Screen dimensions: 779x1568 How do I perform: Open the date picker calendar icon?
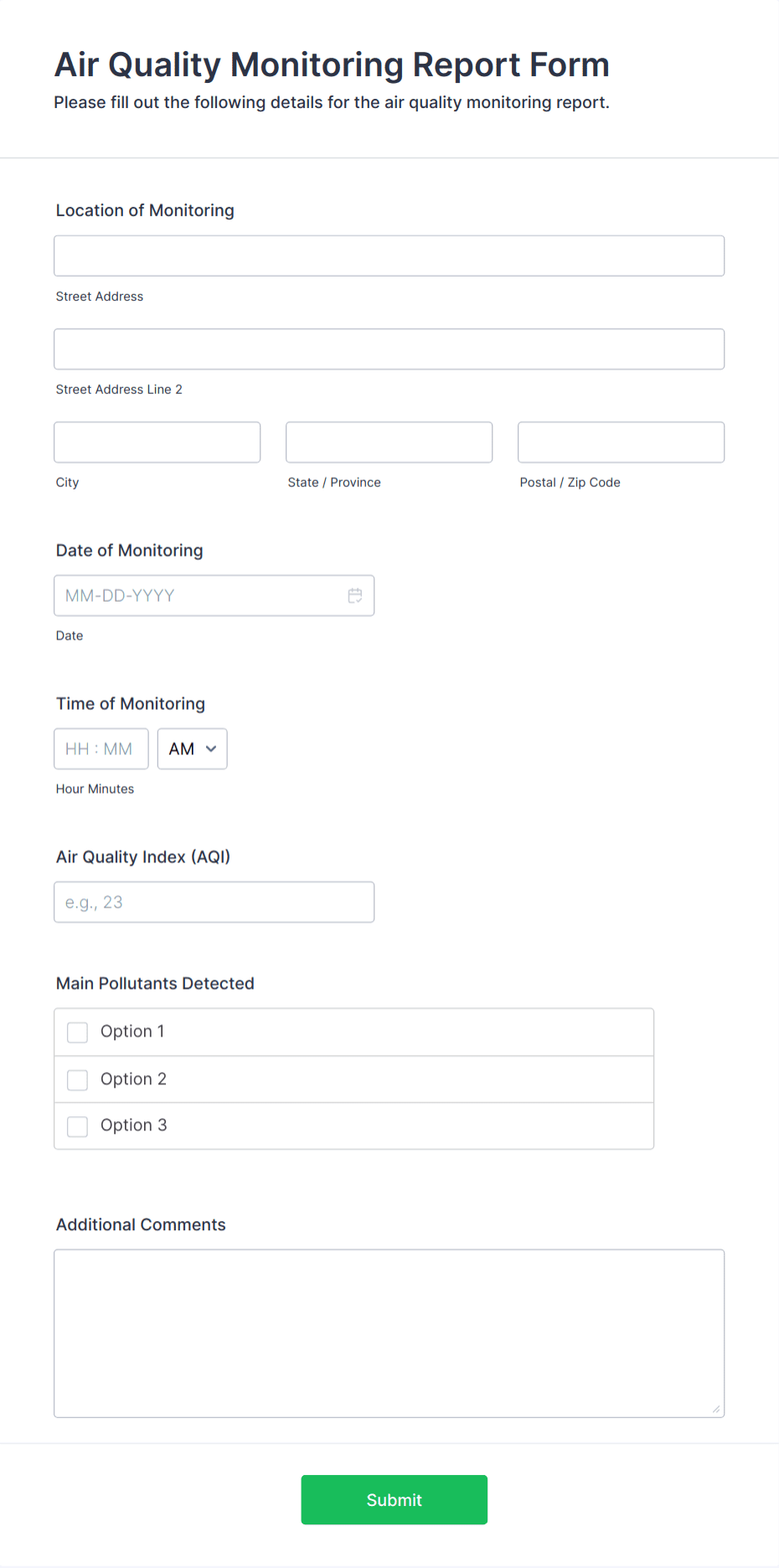pyautogui.click(x=355, y=595)
